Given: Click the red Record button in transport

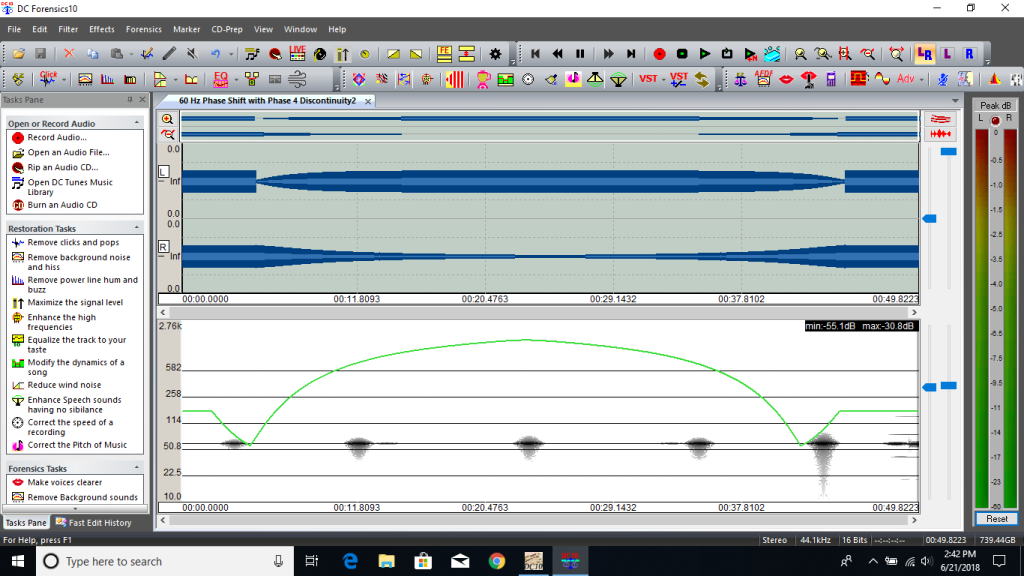Looking at the screenshot, I should [x=659, y=54].
